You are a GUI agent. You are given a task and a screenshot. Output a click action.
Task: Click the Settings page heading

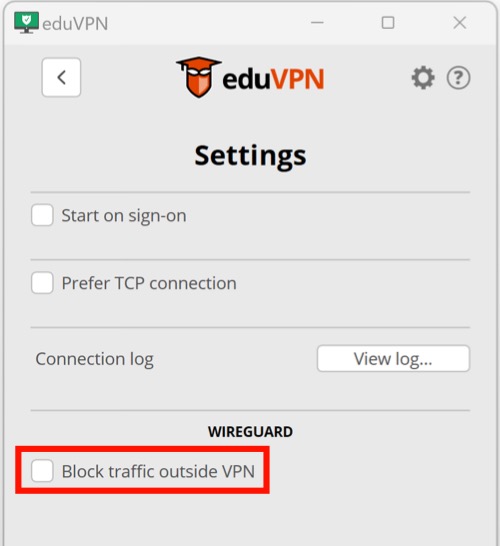click(250, 157)
